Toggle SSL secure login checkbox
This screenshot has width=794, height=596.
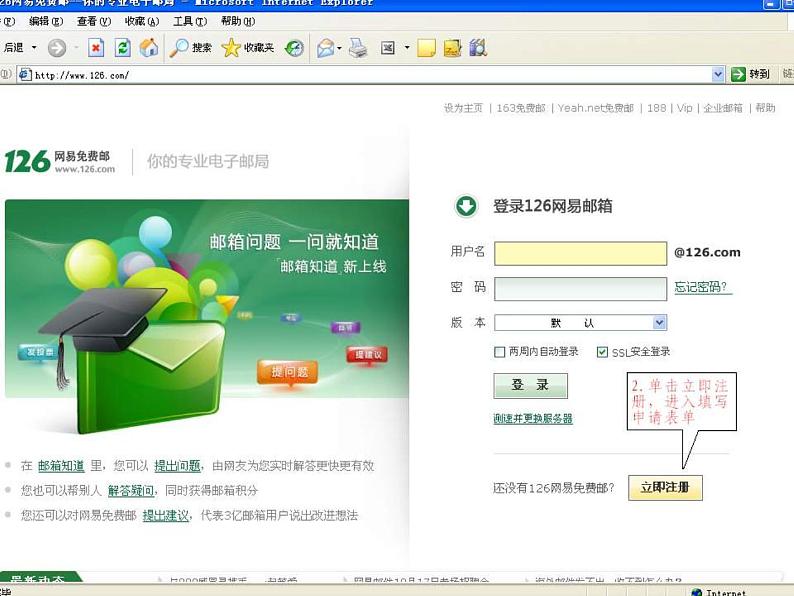[602, 352]
